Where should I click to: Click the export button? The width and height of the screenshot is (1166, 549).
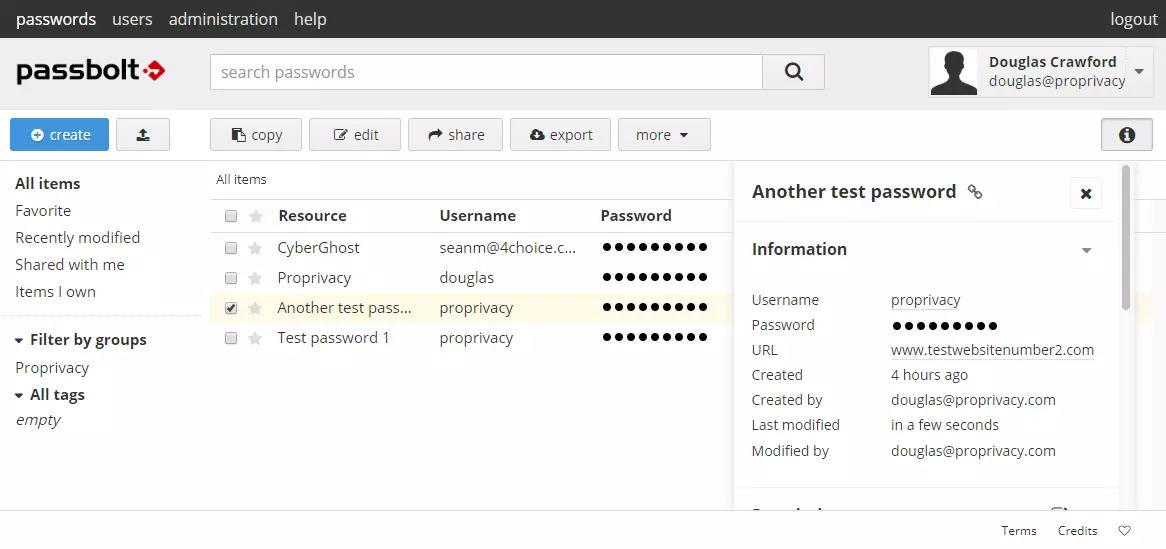pos(560,135)
